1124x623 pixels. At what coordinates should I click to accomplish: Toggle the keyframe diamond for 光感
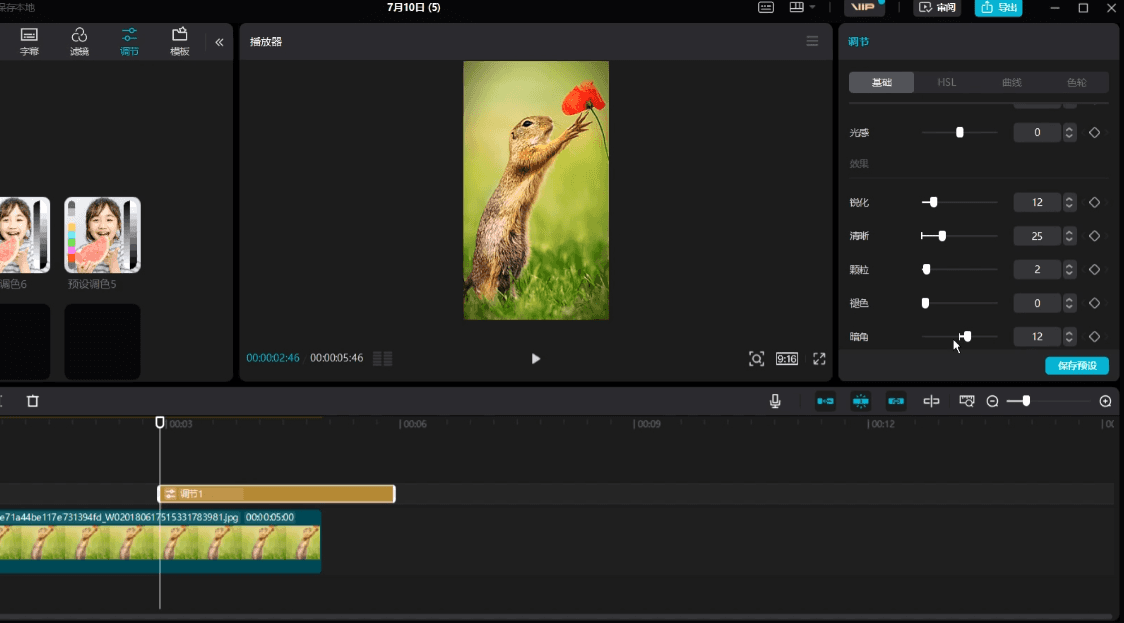[x=1094, y=133]
